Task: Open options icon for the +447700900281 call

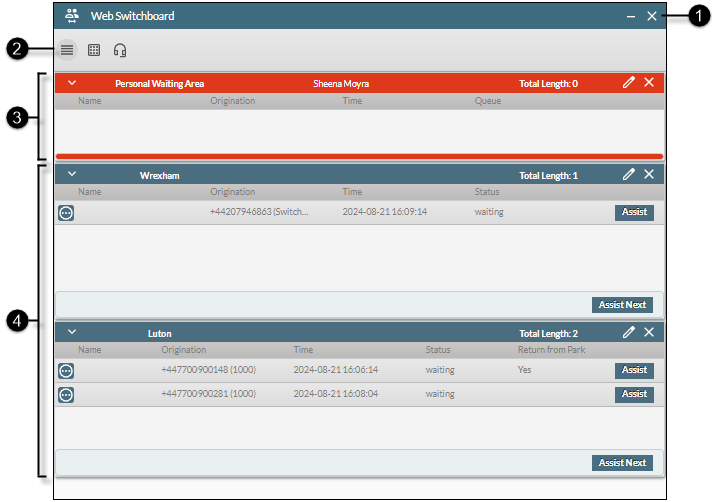Action: point(66,394)
